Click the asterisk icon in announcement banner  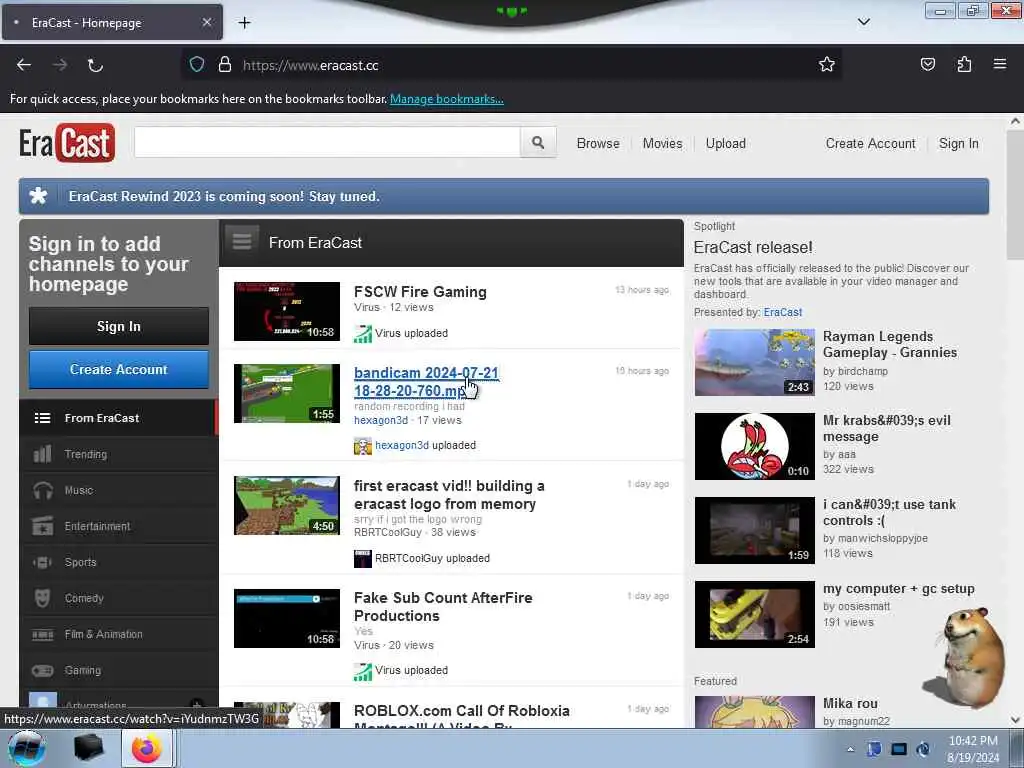click(x=39, y=196)
